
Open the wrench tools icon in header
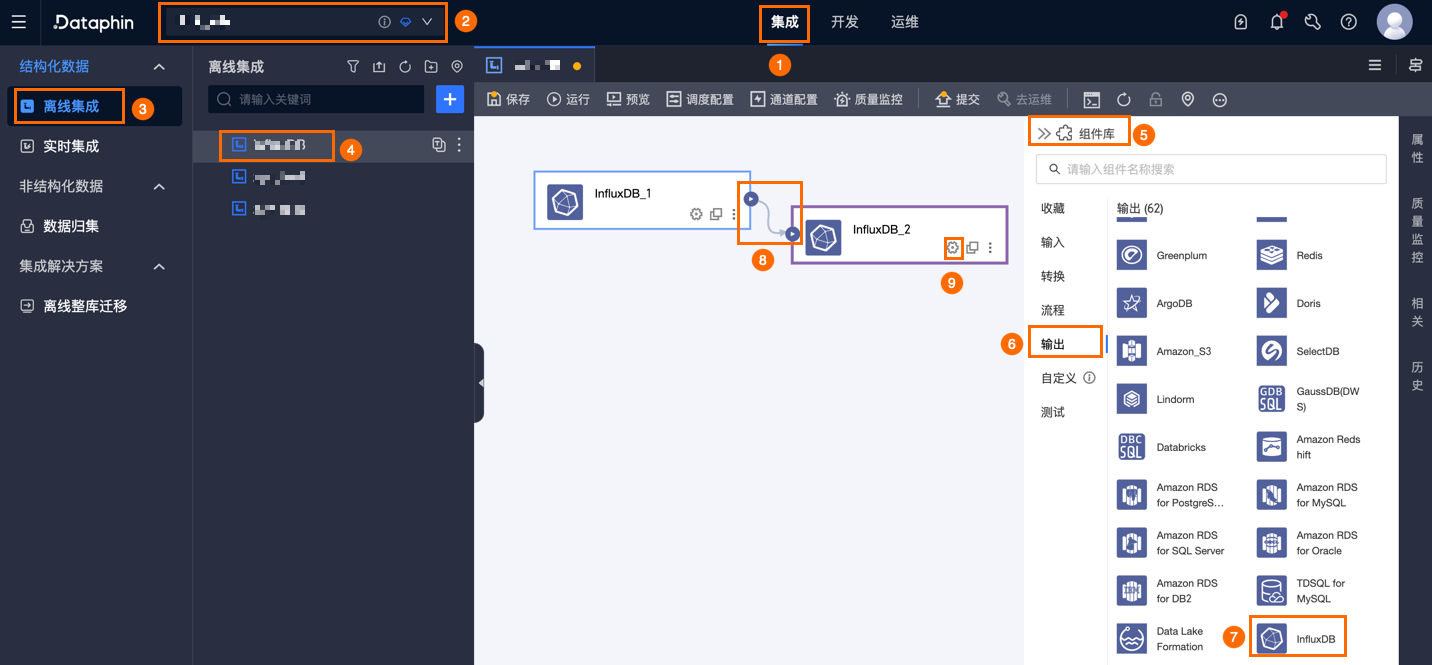click(x=1313, y=22)
